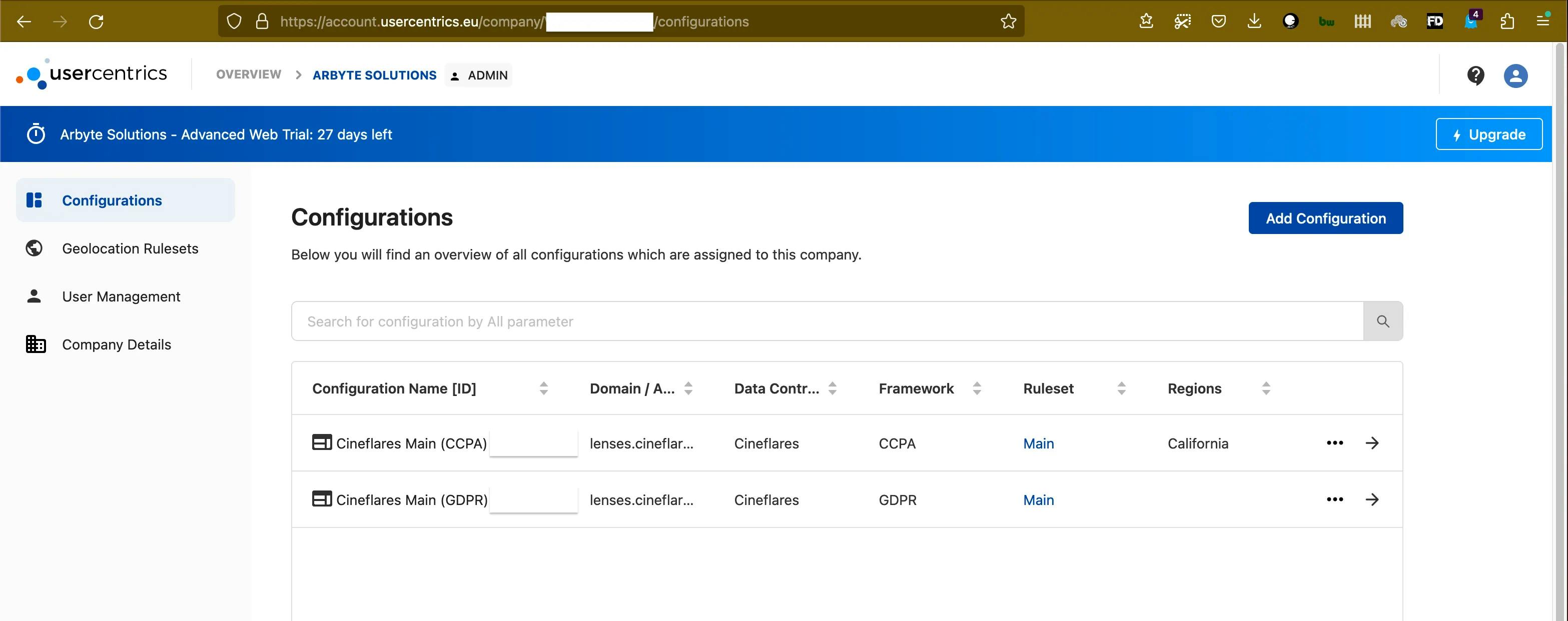
Task: Open three-dot menu for Cineflares Main (CCPA)
Action: click(1334, 443)
